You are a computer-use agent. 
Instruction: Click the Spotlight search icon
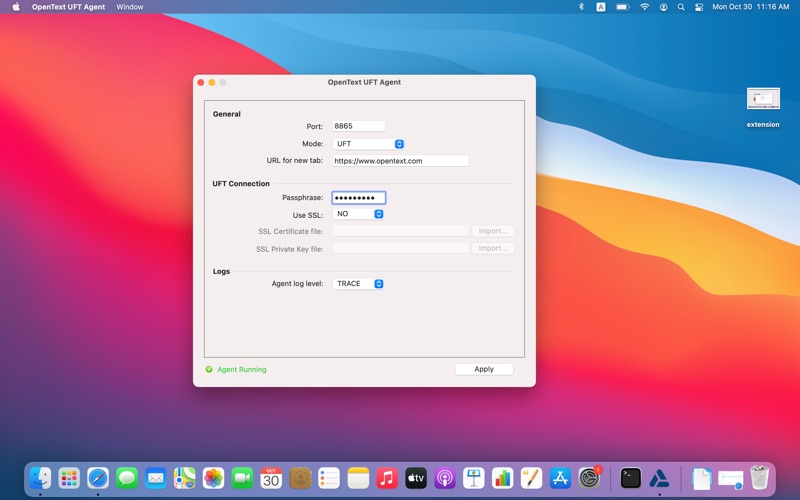coord(681,7)
